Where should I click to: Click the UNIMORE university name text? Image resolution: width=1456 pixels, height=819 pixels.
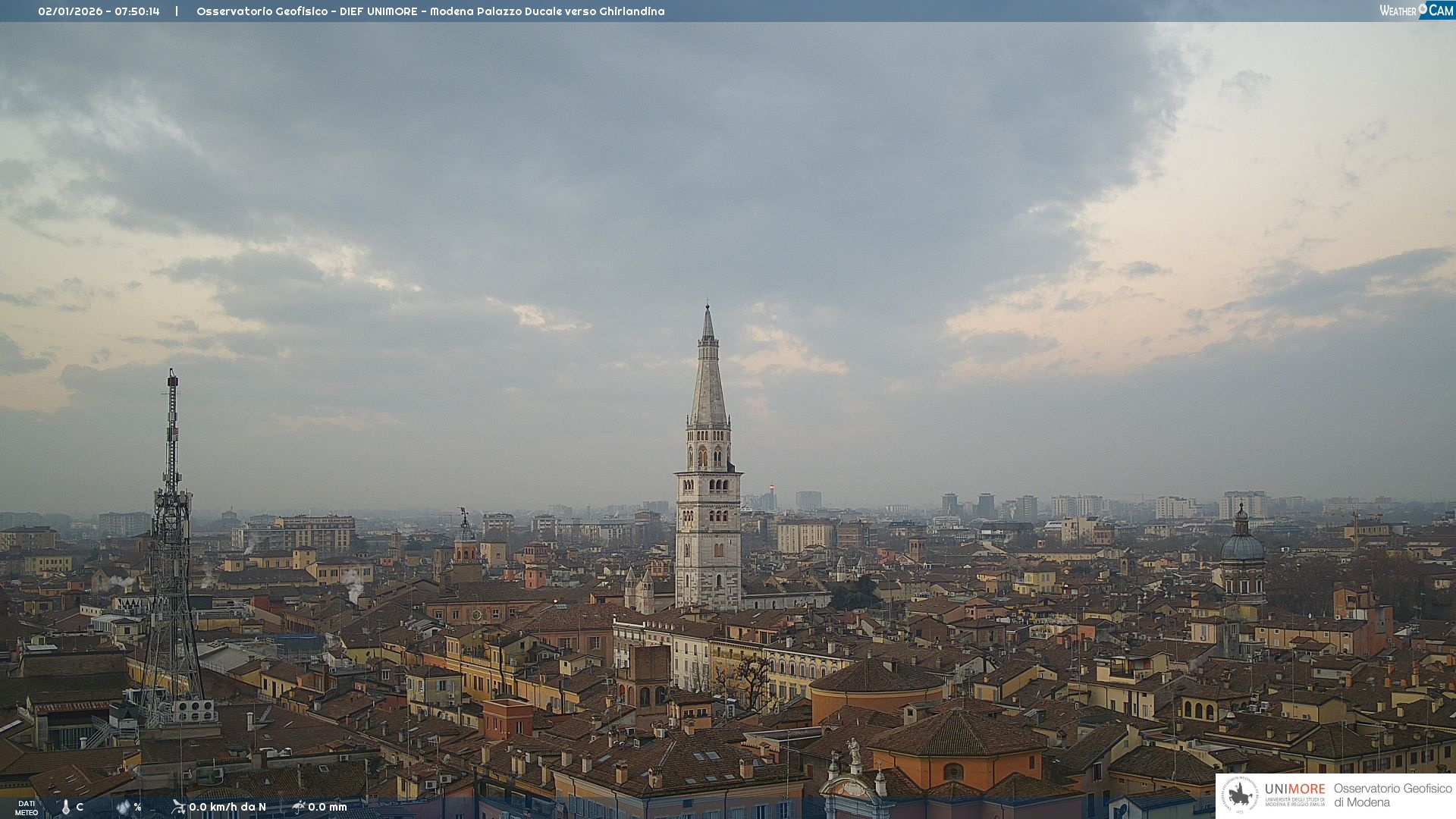pos(1294,789)
